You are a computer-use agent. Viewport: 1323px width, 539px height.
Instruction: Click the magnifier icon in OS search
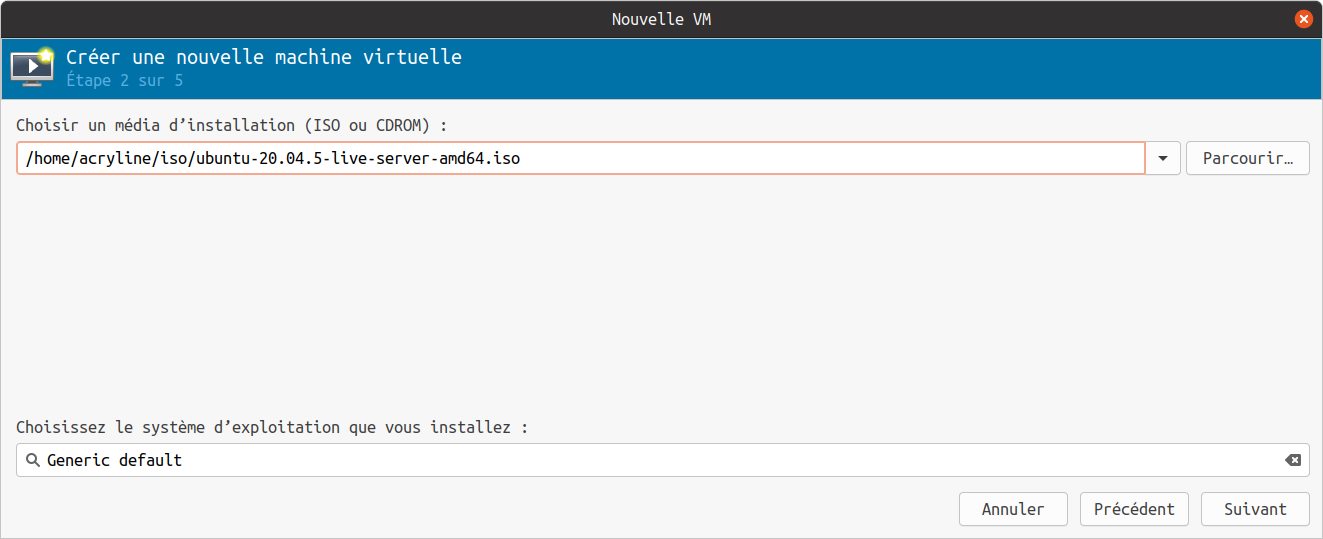[32, 460]
